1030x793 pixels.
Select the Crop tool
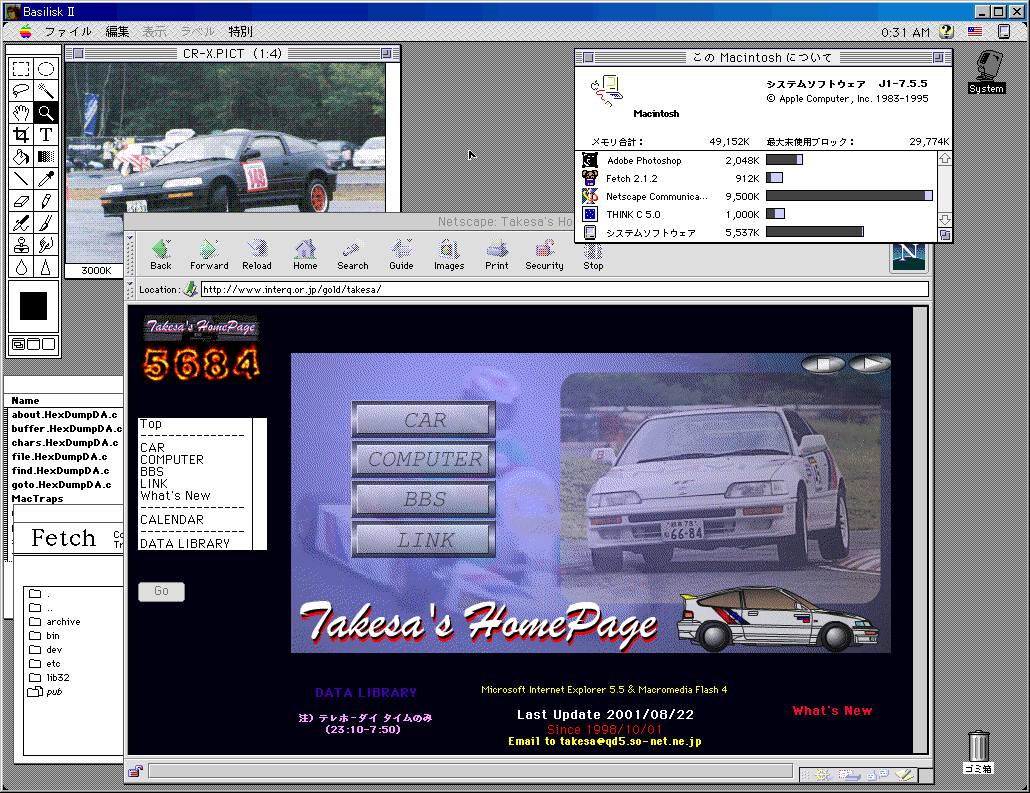coord(21,135)
